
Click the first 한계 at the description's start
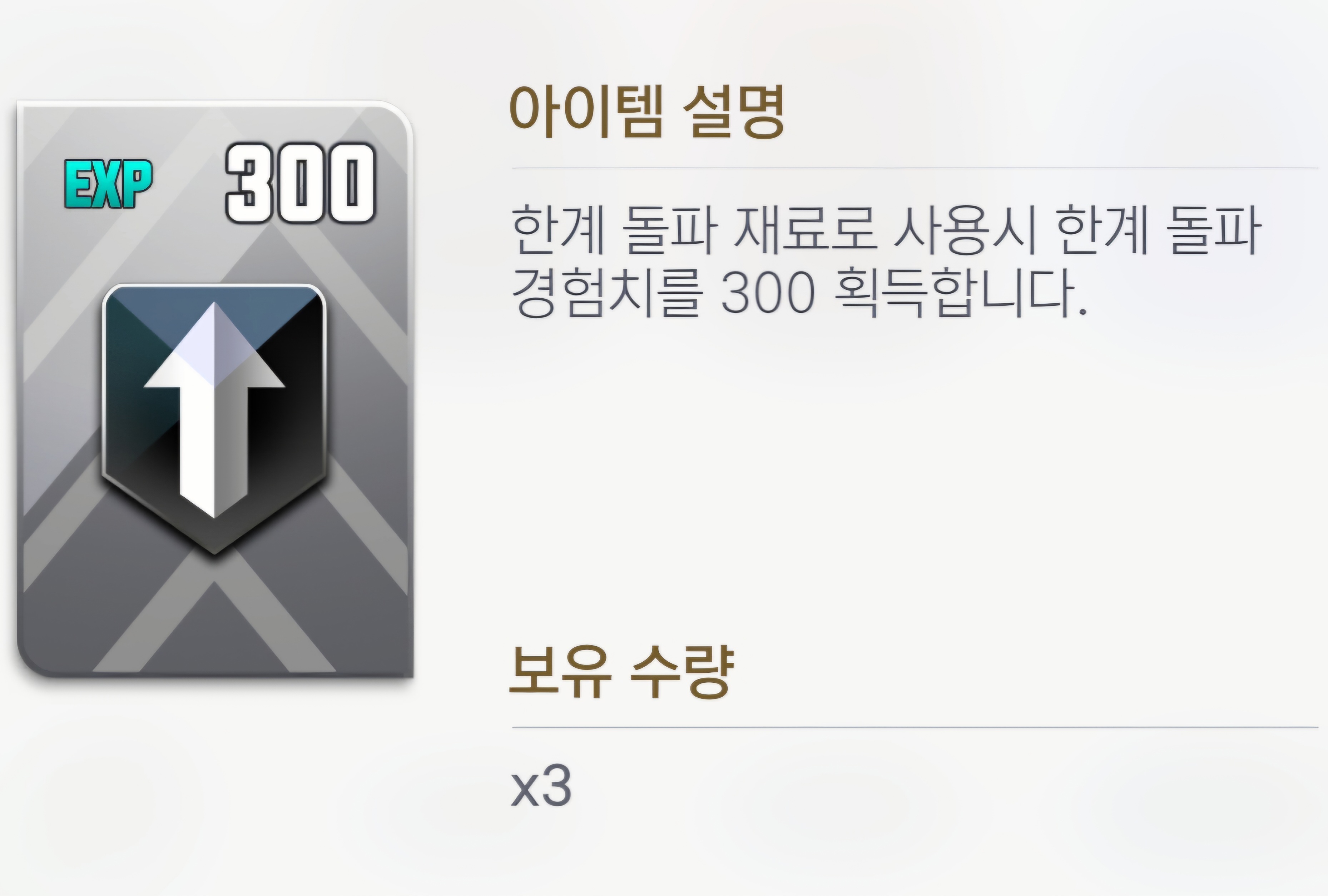[558, 230]
